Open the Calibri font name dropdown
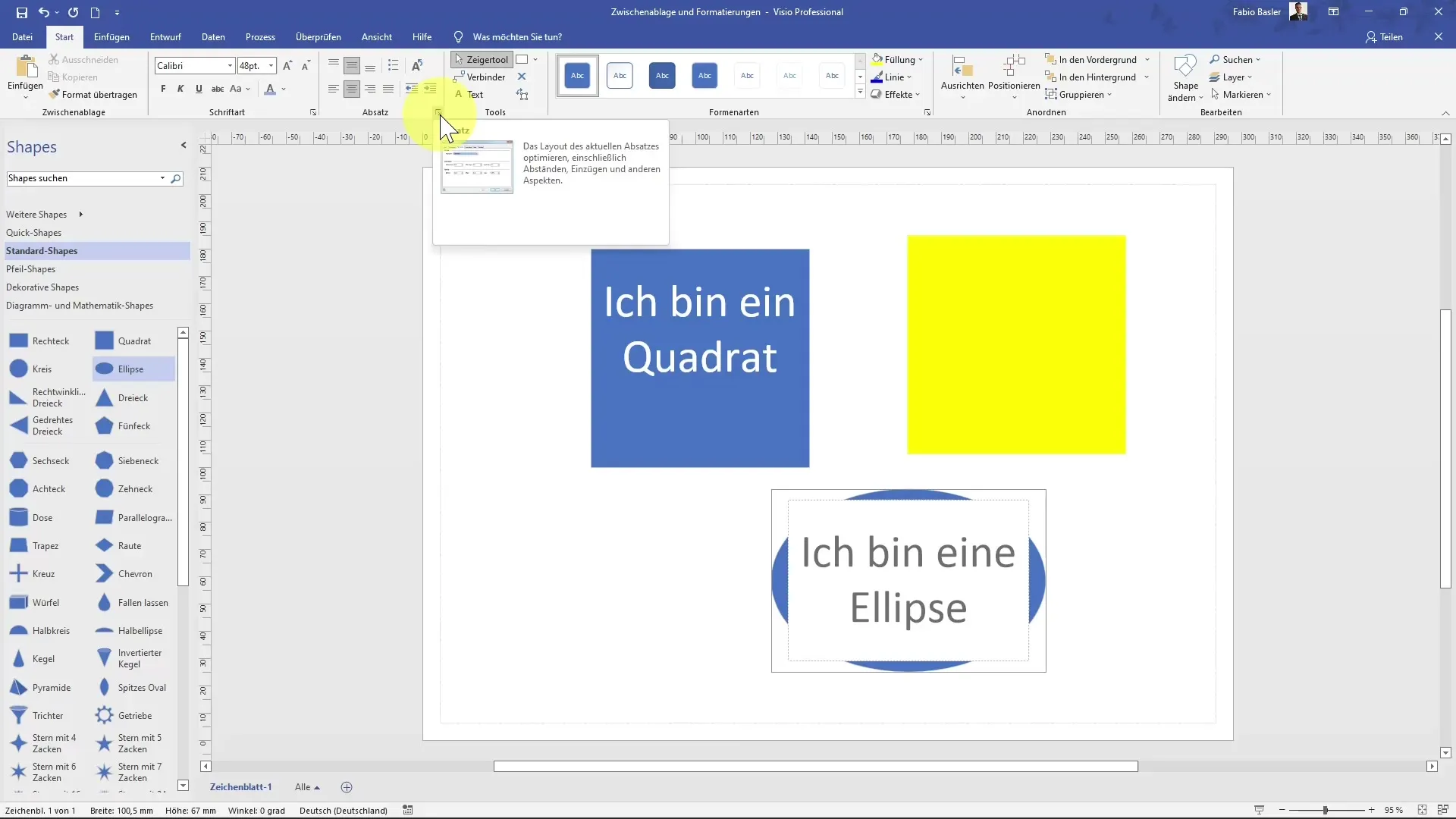This screenshot has height=819, width=1456. 230,66
